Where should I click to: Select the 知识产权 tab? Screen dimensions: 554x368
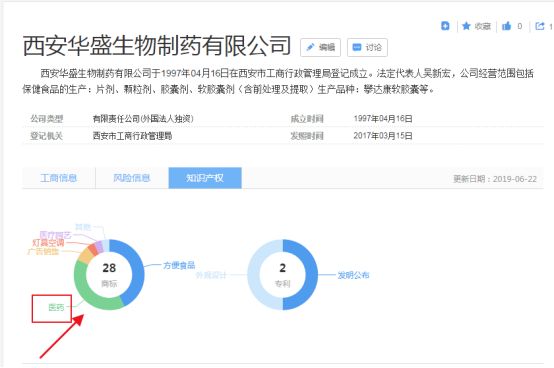[x=205, y=178]
